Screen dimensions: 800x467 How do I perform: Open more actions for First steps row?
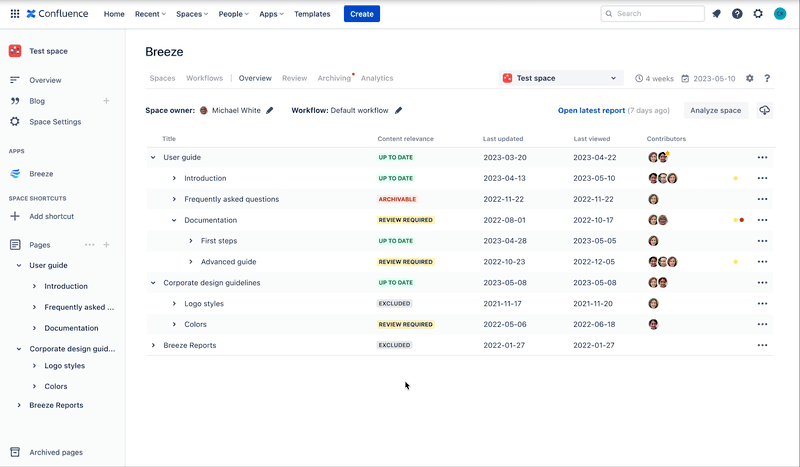click(762, 241)
